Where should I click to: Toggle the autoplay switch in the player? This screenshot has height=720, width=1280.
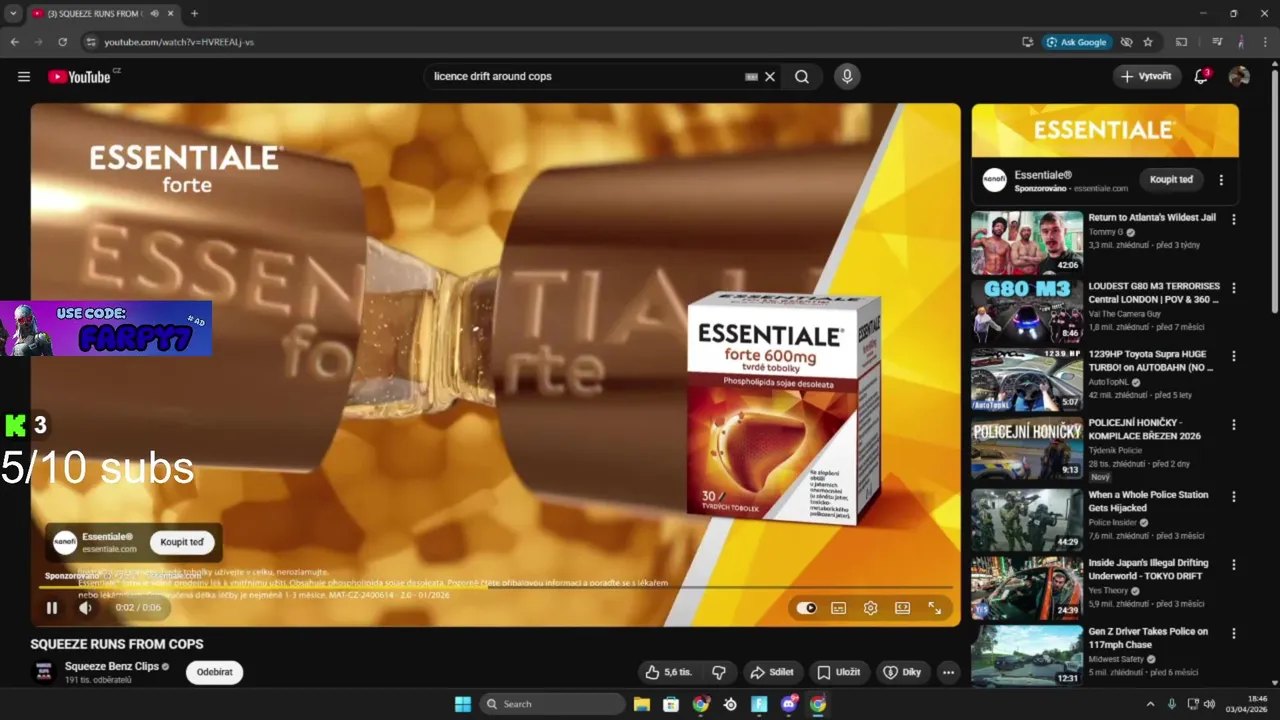[807, 608]
